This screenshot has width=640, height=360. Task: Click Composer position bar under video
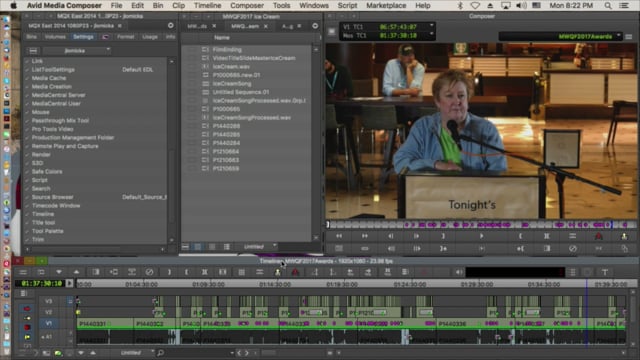[x=482, y=224]
